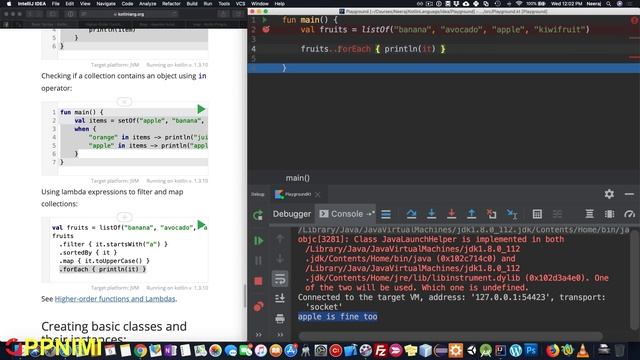Toggle breakpoint on editor line 2
The image size is (640, 360).
pyautogui.click(x=266, y=29)
